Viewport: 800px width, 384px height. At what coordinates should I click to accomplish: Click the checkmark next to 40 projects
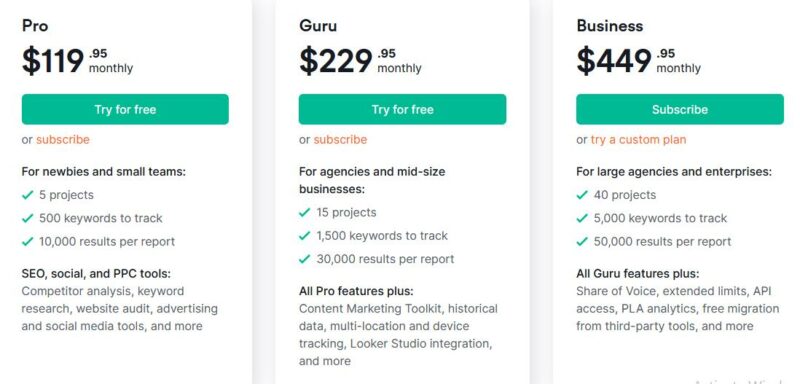(582, 195)
